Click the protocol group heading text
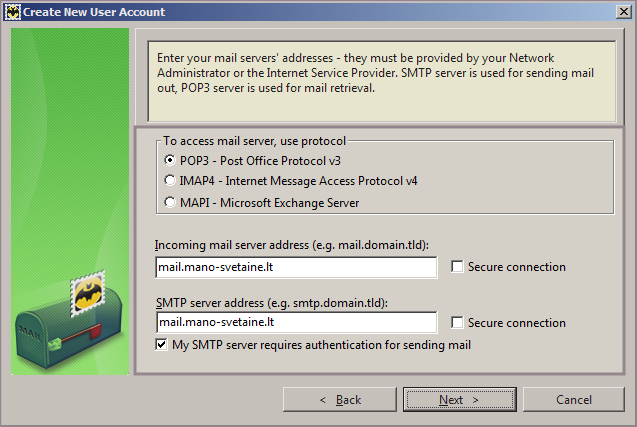This screenshot has width=637, height=427. (254, 141)
